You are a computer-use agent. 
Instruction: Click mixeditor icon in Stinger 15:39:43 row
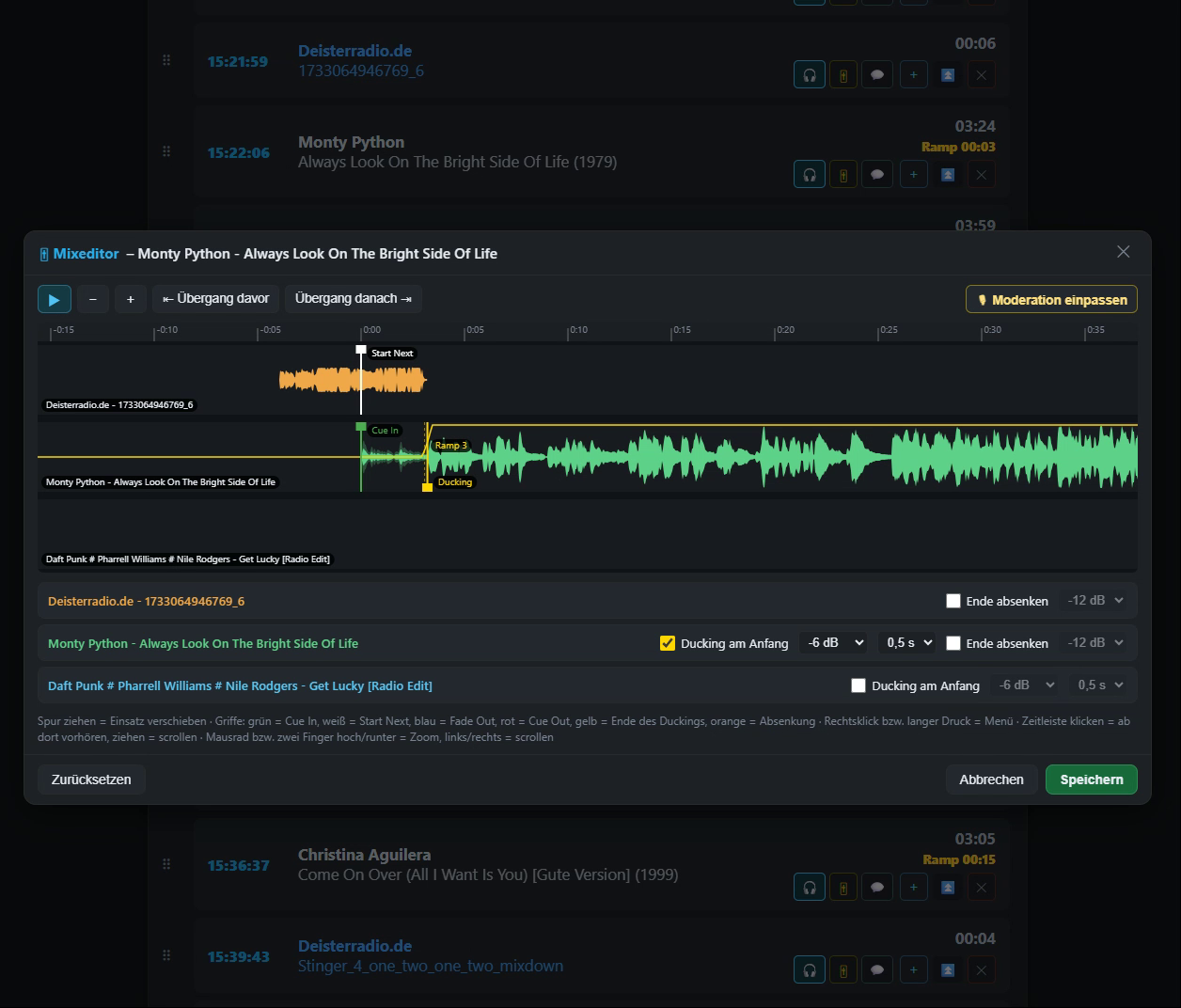tap(843, 970)
